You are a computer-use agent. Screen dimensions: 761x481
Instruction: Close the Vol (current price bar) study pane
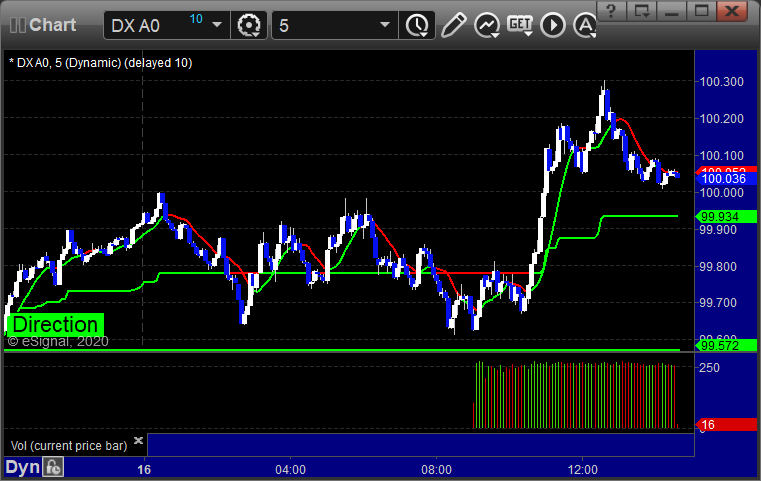pos(138,441)
